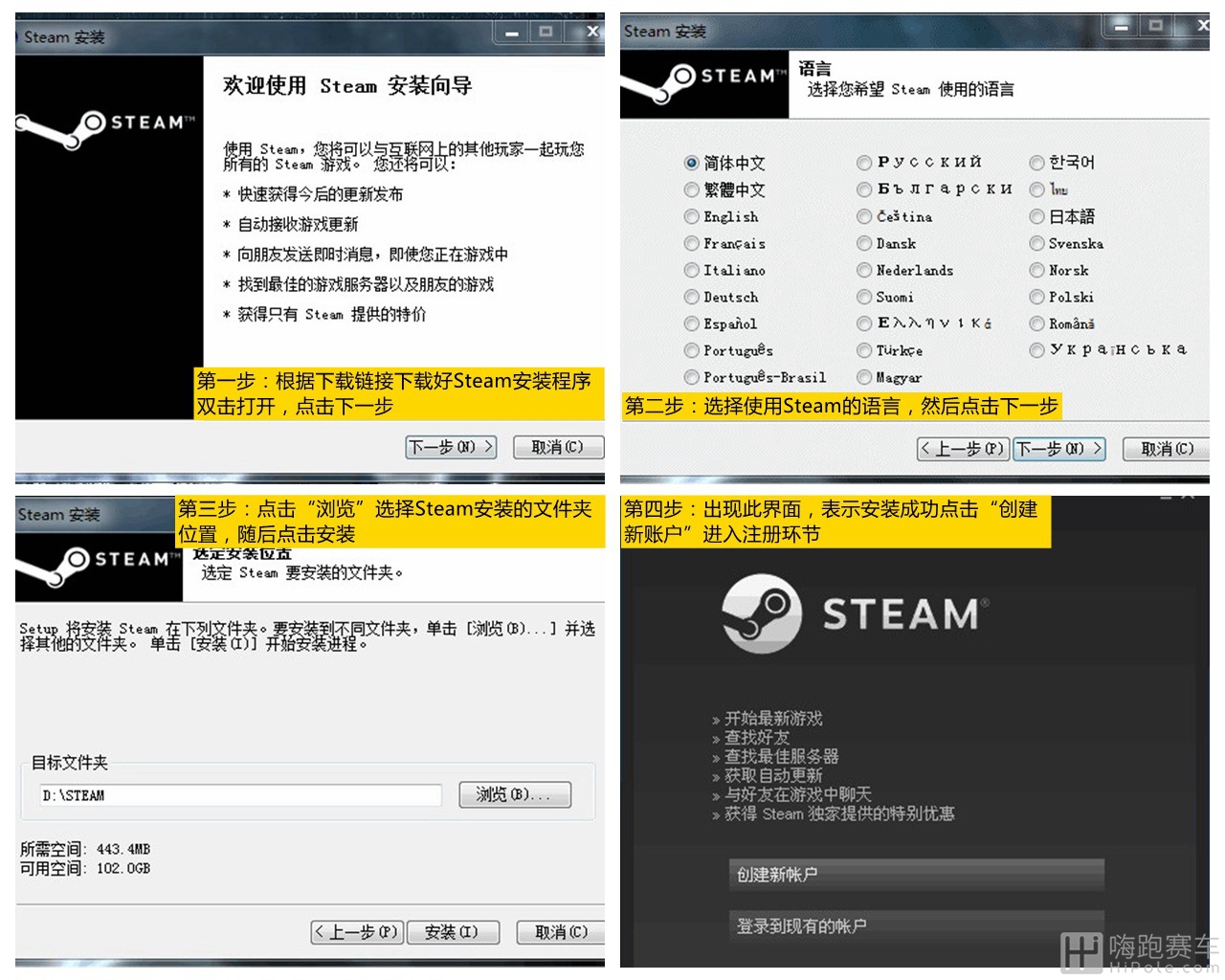Click 欢迎使用 Steam 安装向导 heading
The image size is (1225, 980).
[347, 86]
